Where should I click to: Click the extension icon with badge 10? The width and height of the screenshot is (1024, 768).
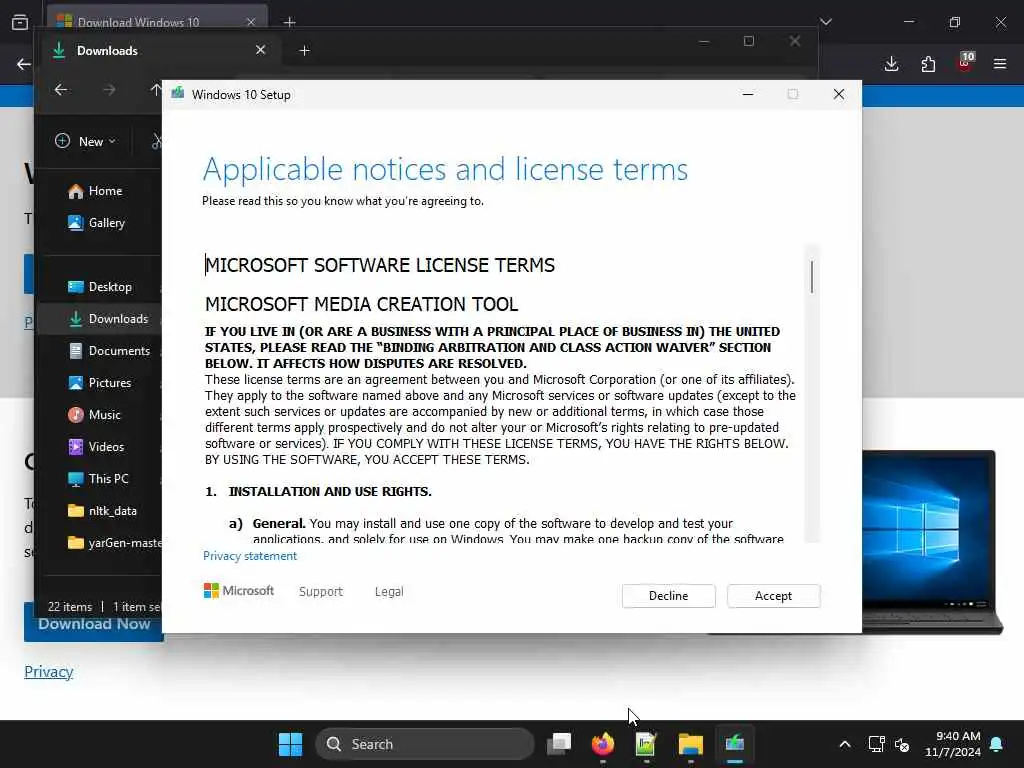tap(965, 61)
